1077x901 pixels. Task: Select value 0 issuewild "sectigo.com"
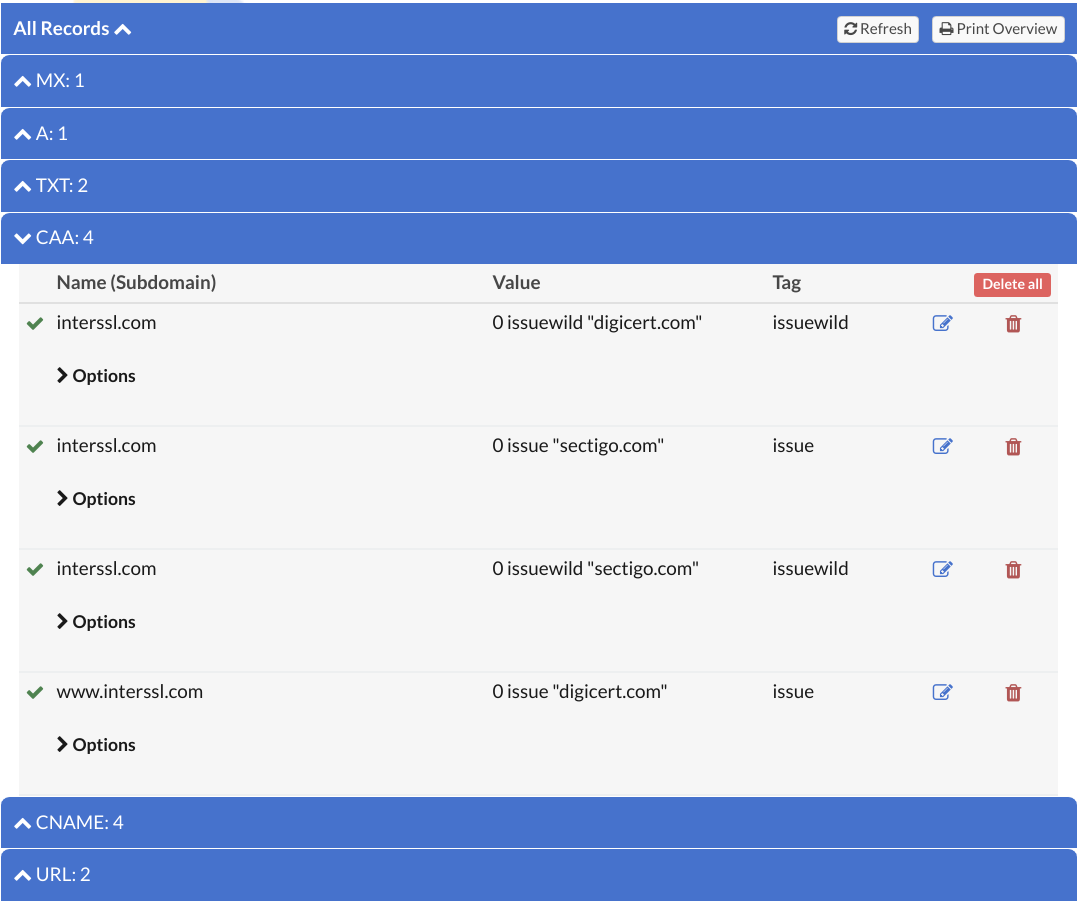(595, 569)
